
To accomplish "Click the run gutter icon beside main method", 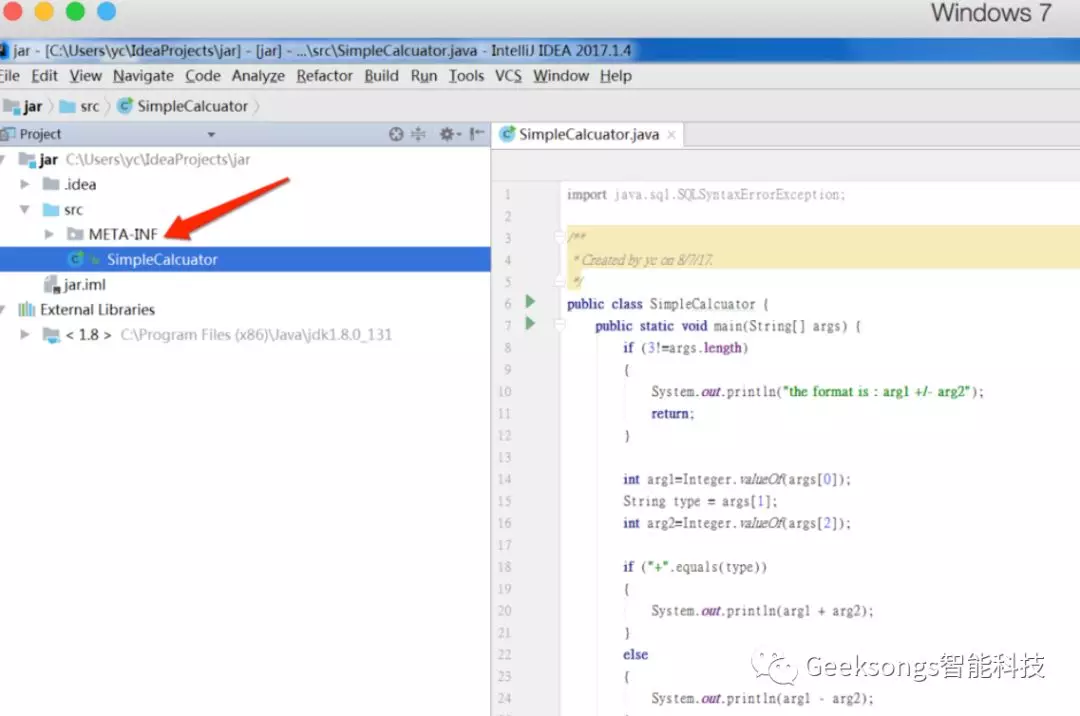I will coord(530,323).
